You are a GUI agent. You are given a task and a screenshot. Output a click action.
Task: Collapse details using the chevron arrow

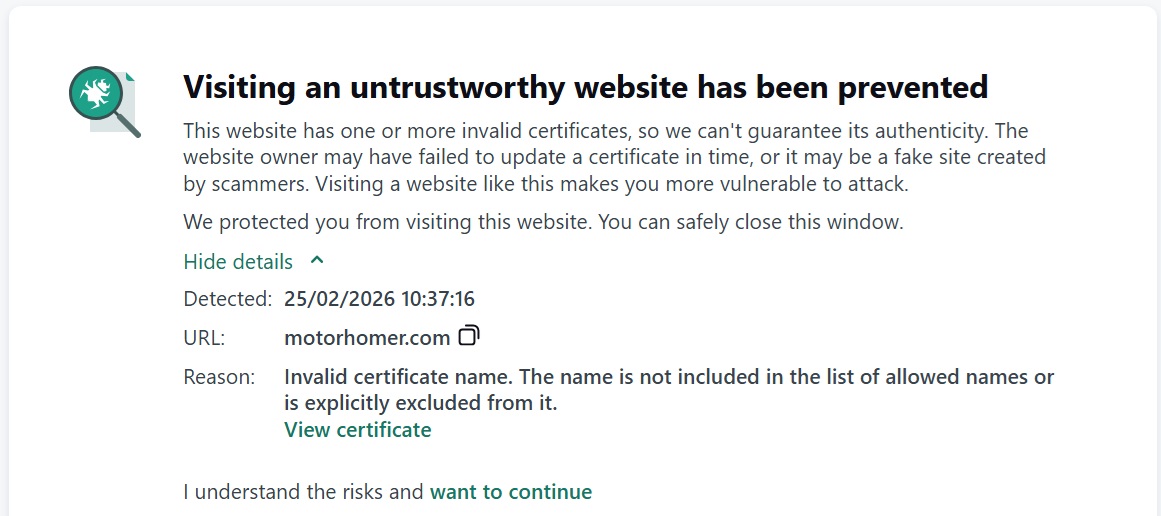pos(317,261)
